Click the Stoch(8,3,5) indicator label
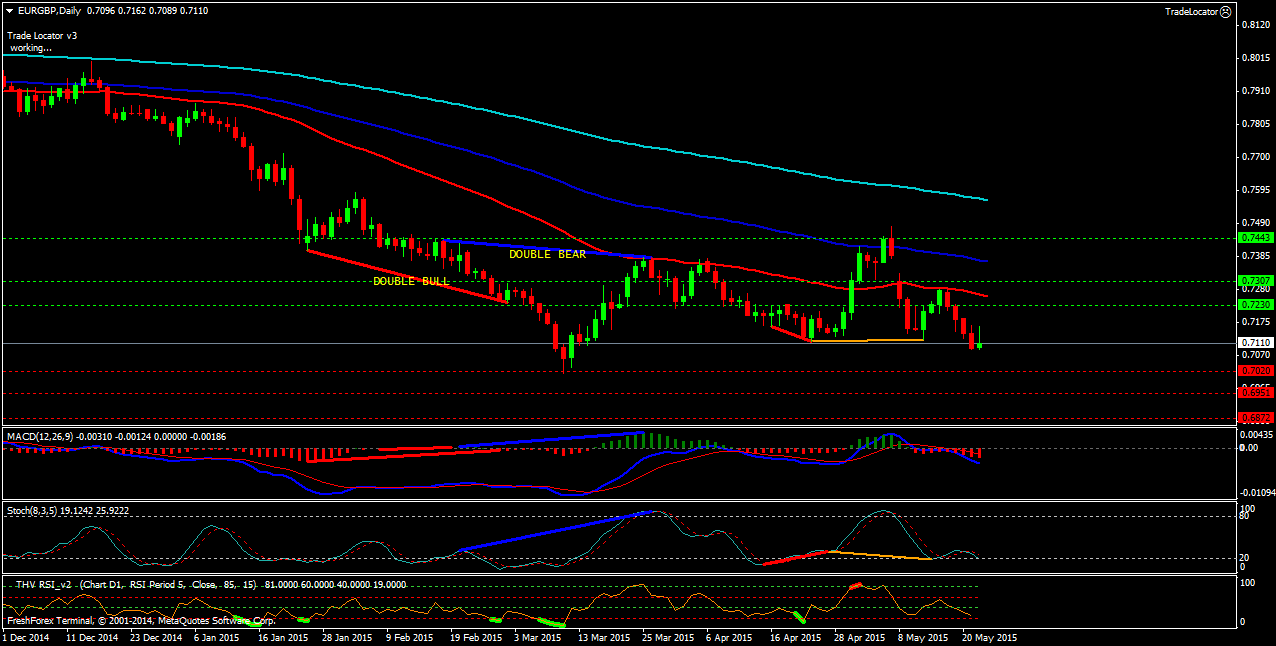This screenshot has width=1276, height=646. pyautogui.click(x=32, y=510)
